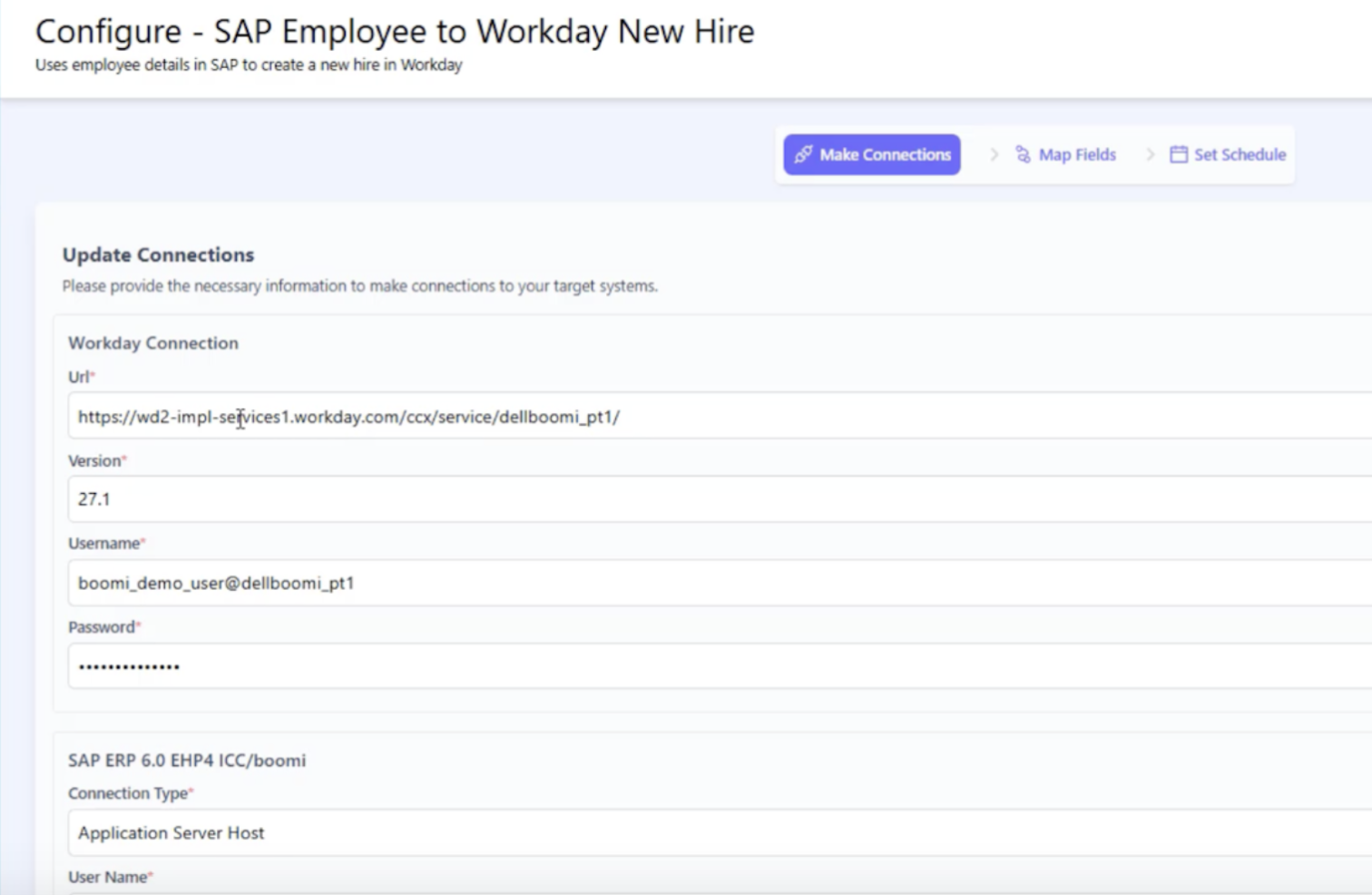Click the Username field label
The width and height of the screenshot is (1372, 895).
coord(106,544)
